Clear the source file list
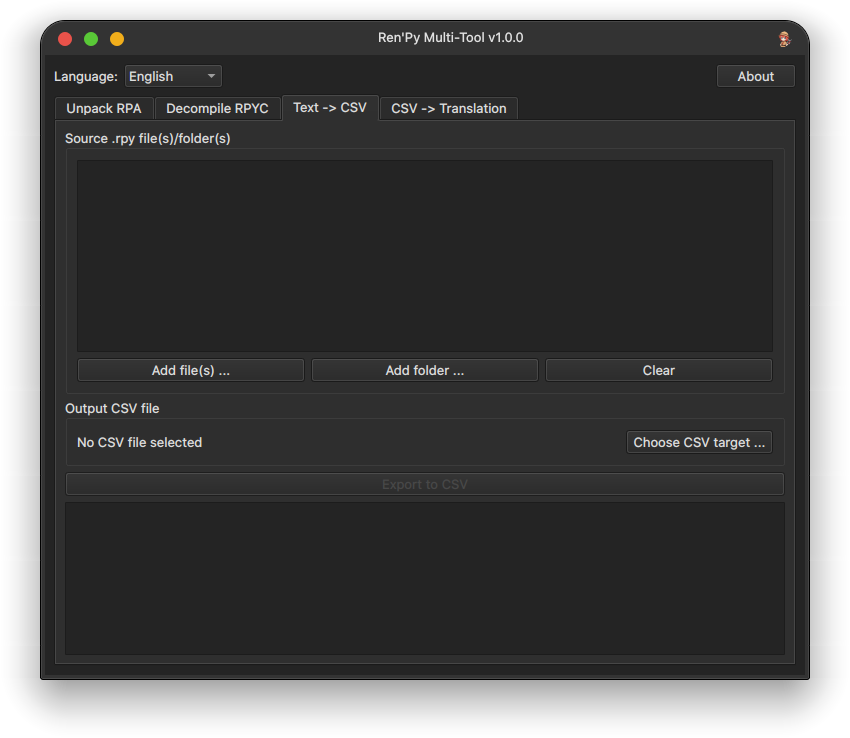This screenshot has height=738, width=850. (x=659, y=370)
